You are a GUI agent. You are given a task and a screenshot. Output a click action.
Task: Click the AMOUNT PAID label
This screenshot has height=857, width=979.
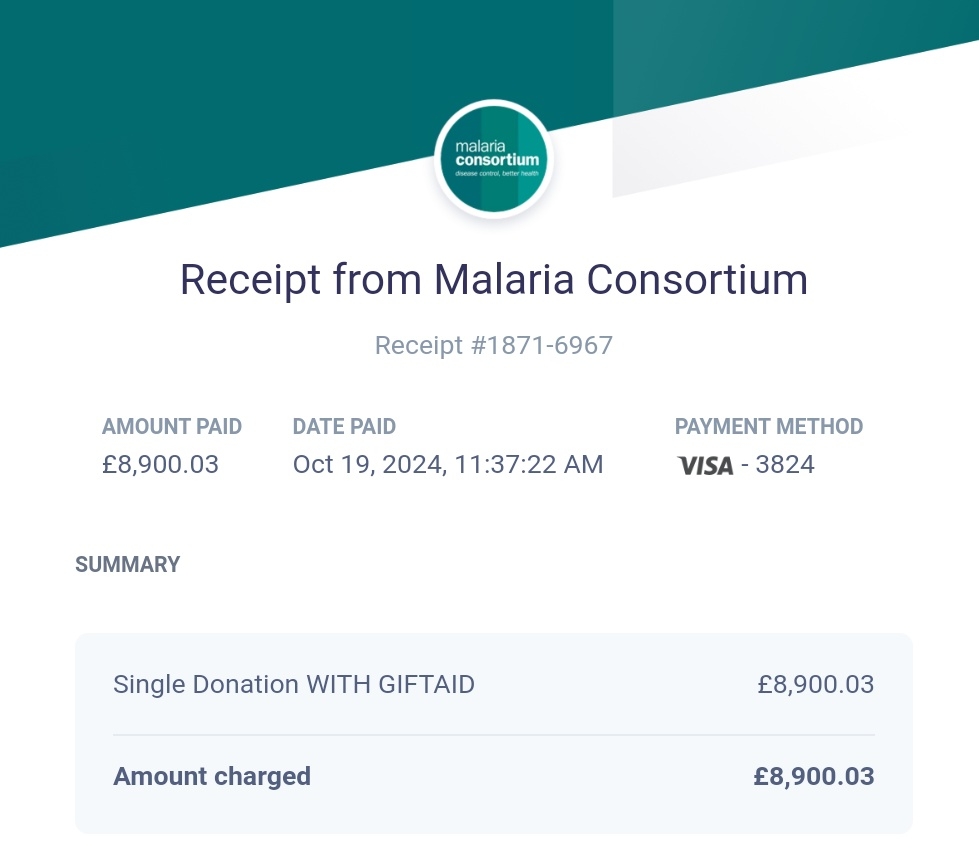[172, 427]
